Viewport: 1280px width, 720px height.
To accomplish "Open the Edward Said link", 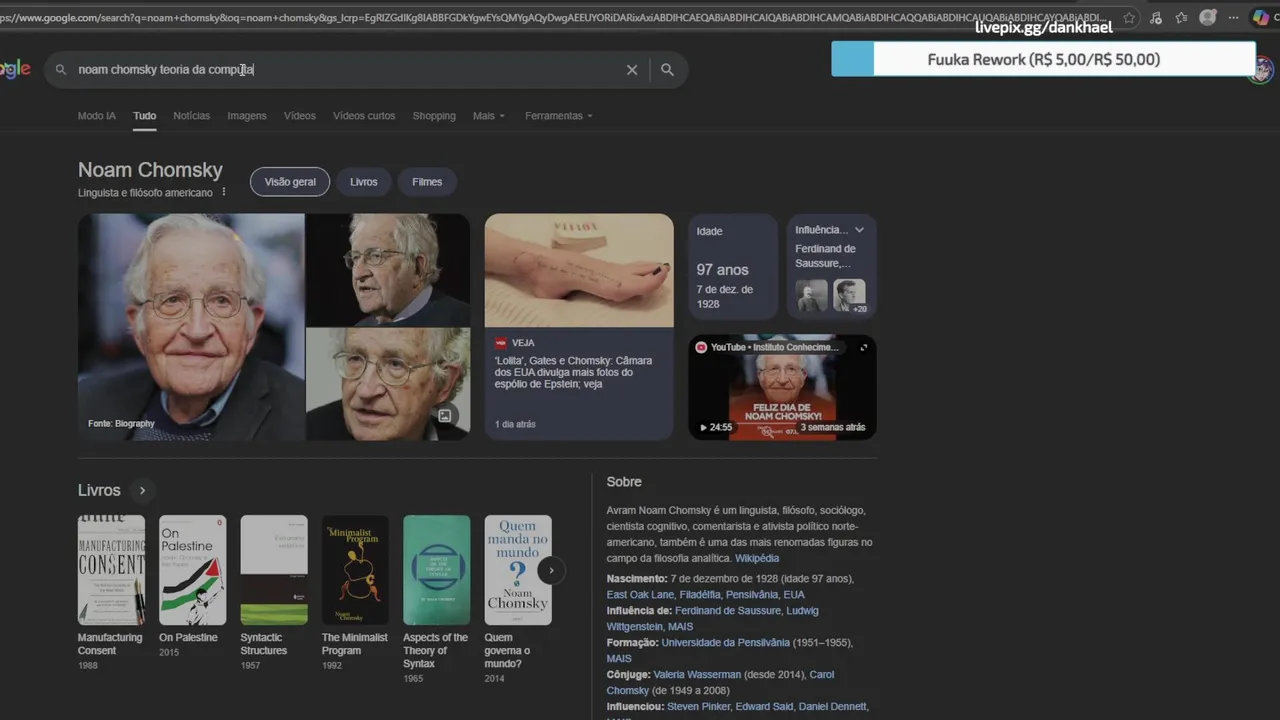I will [765, 706].
